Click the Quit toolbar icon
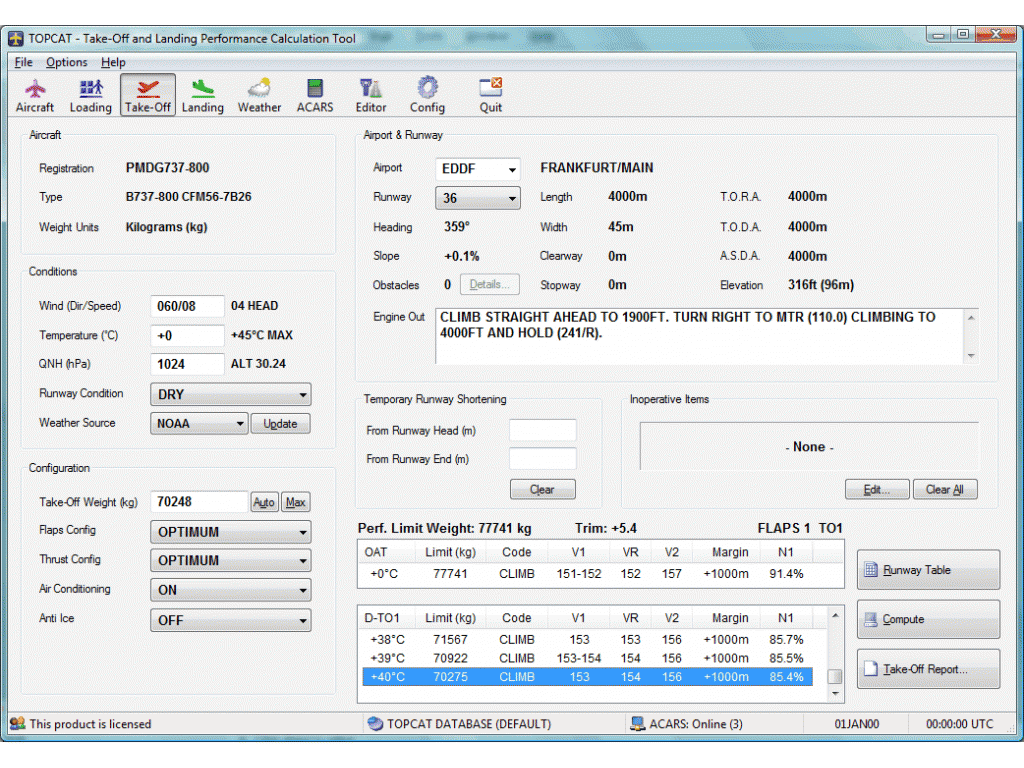 [490, 95]
